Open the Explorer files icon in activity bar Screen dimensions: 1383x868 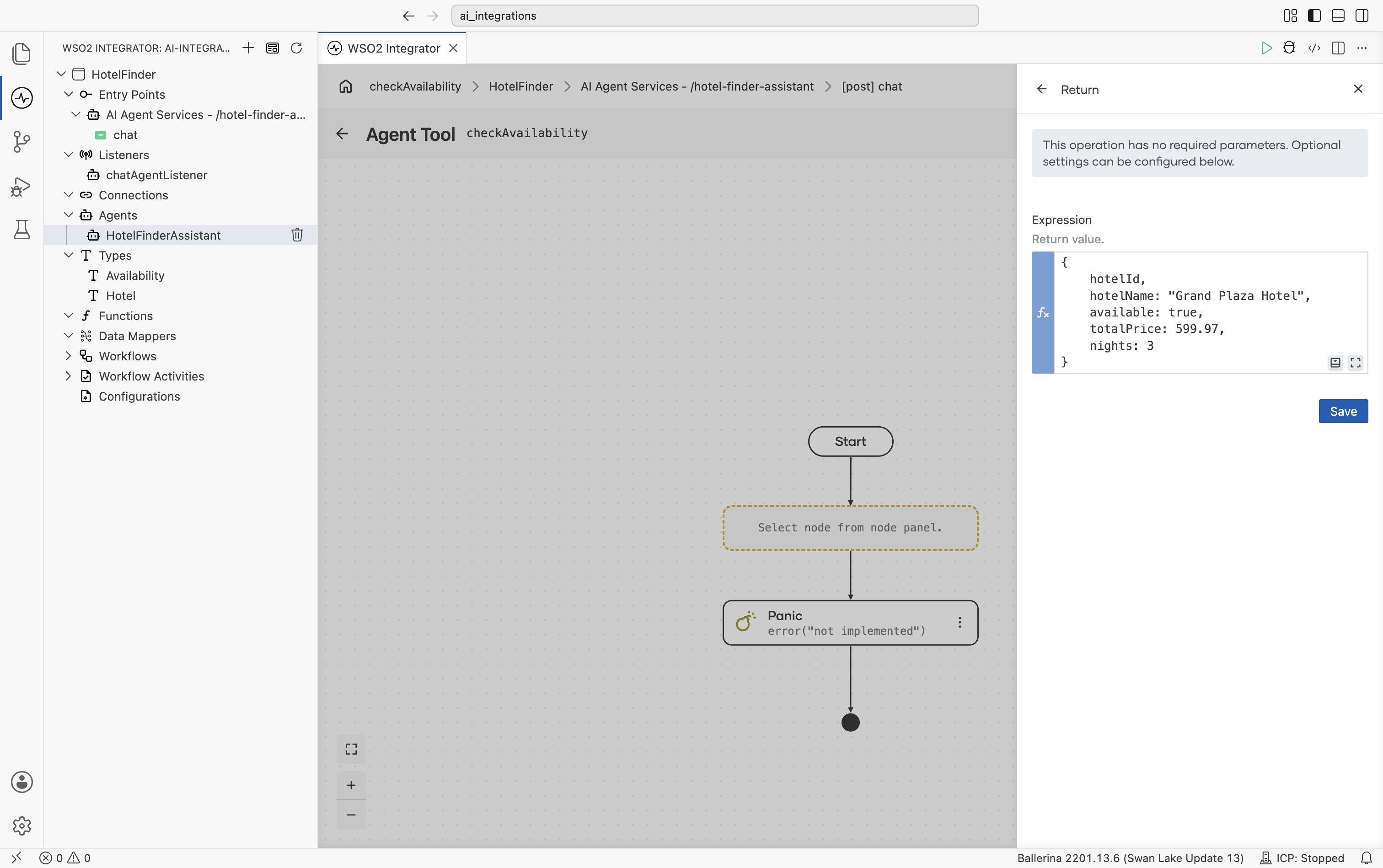coord(21,54)
